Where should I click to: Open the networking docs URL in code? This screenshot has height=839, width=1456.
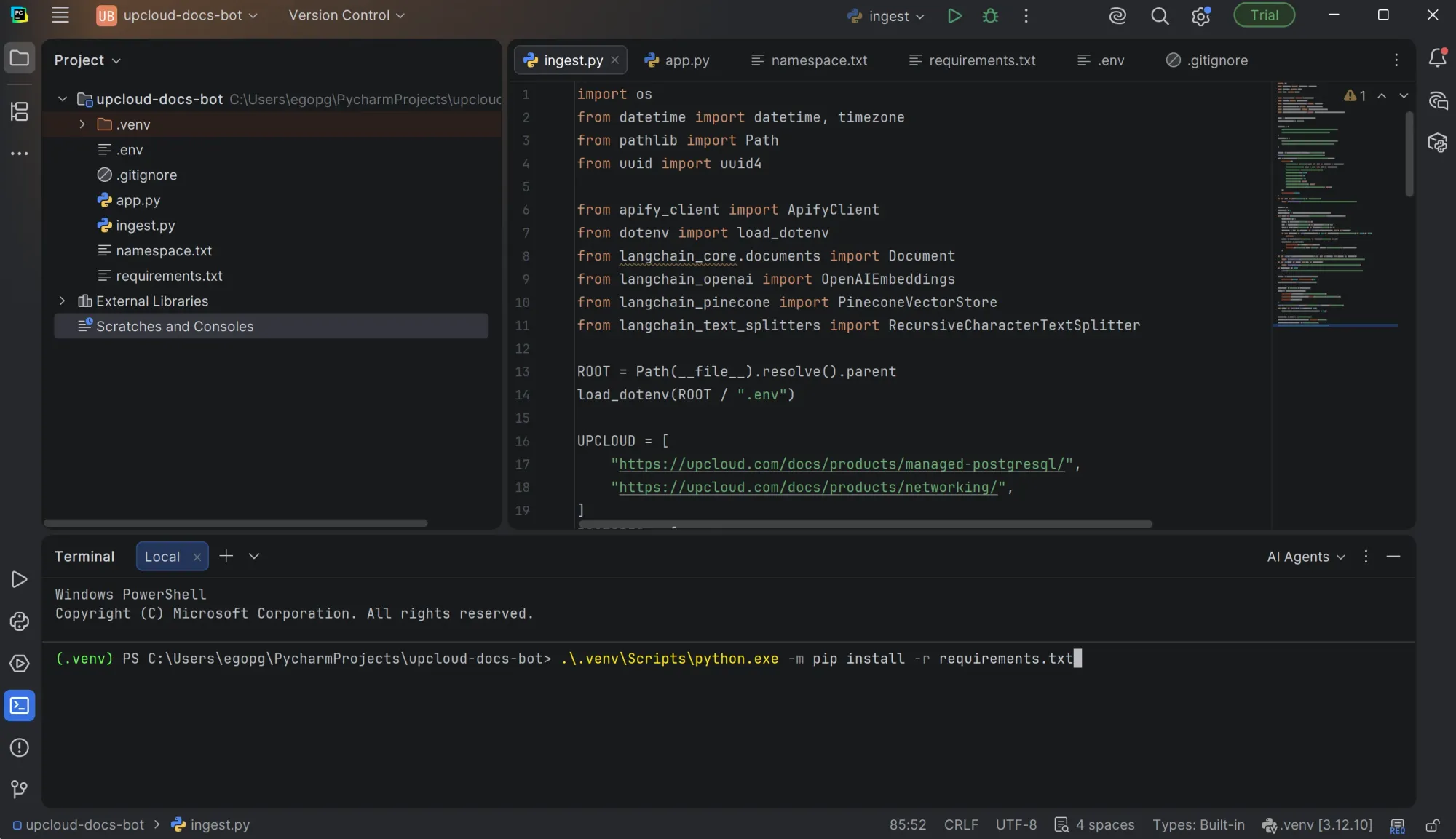pos(808,488)
